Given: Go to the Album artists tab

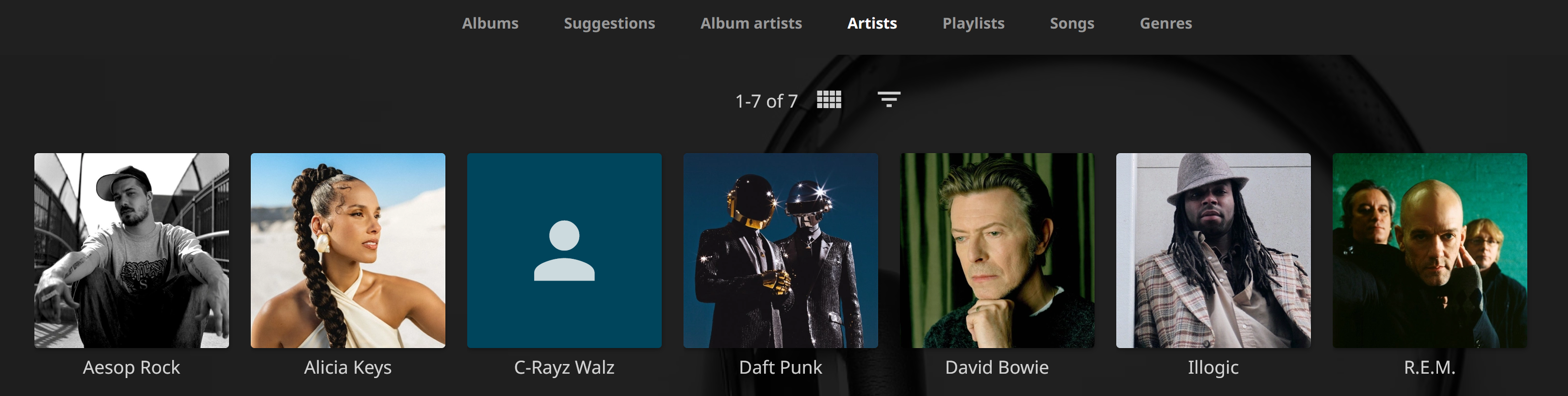Looking at the screenshot, I should (751, 23).
